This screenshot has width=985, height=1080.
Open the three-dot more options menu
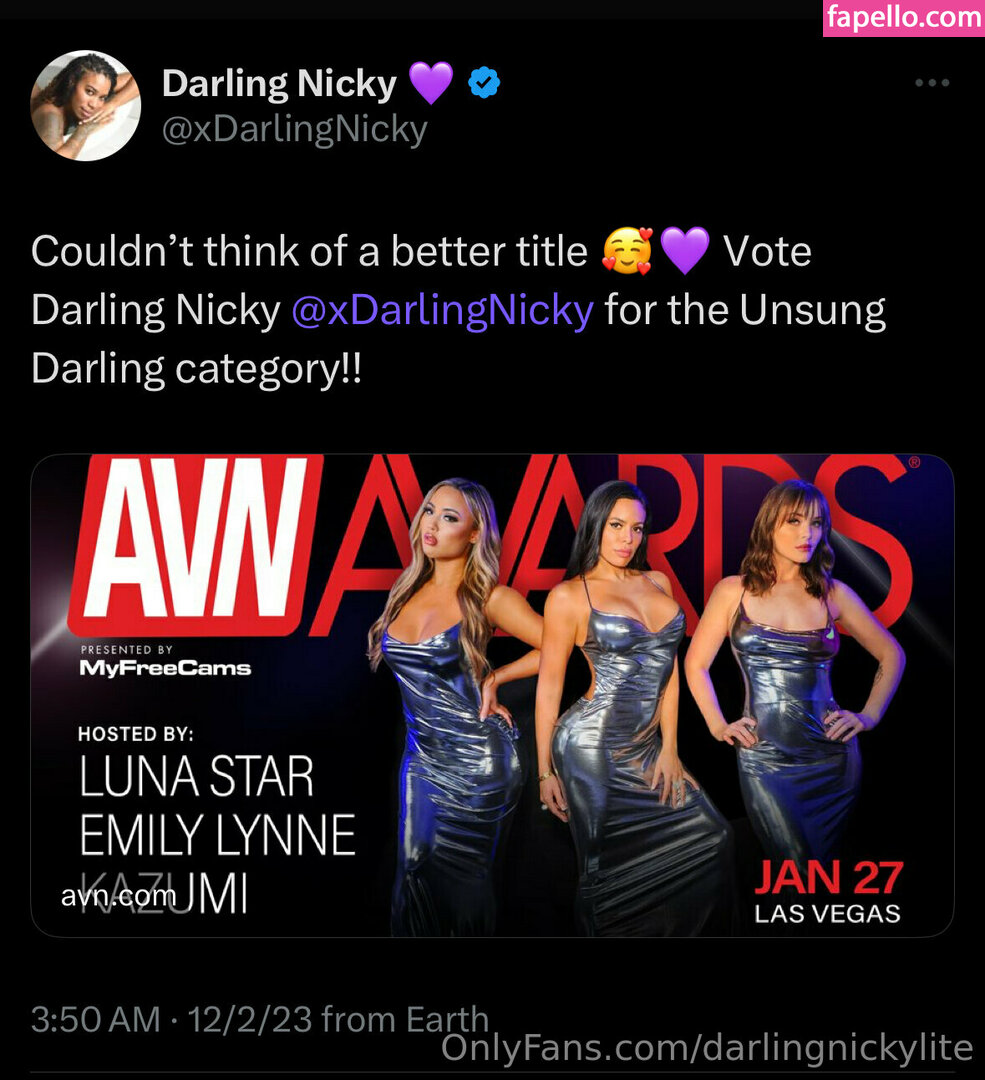pos(932,83)
